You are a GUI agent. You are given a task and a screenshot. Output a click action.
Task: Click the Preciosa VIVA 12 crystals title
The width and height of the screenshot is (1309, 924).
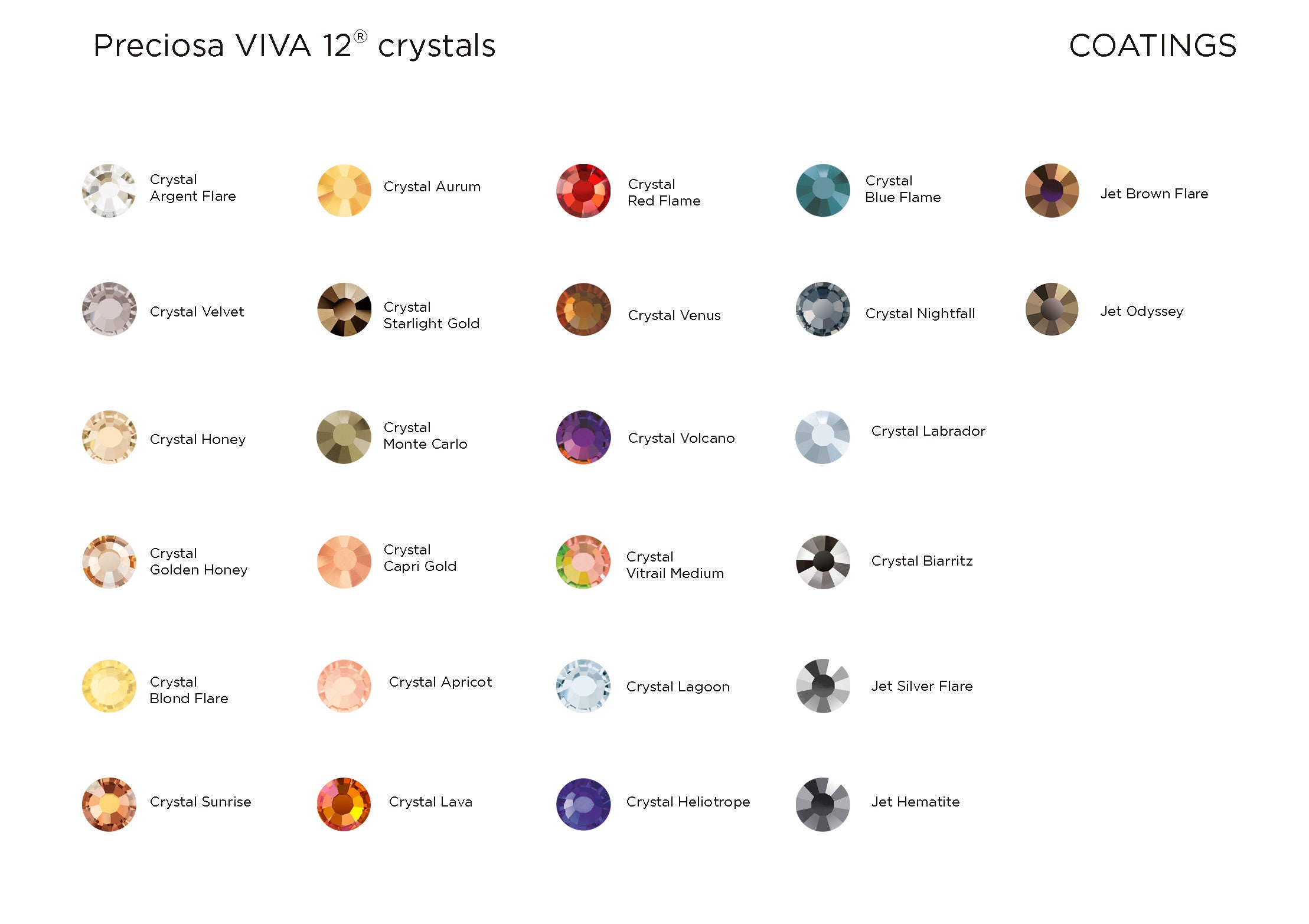pyautogui.click(x=294, y=45)
